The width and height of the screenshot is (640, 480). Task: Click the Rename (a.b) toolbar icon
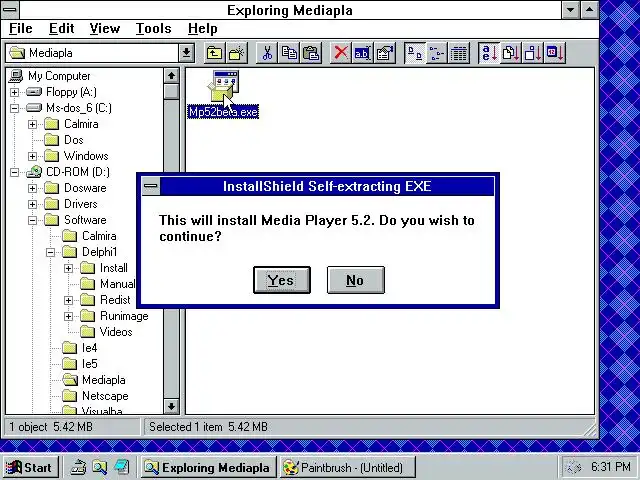pyautogui.click(x=362, y=53)
